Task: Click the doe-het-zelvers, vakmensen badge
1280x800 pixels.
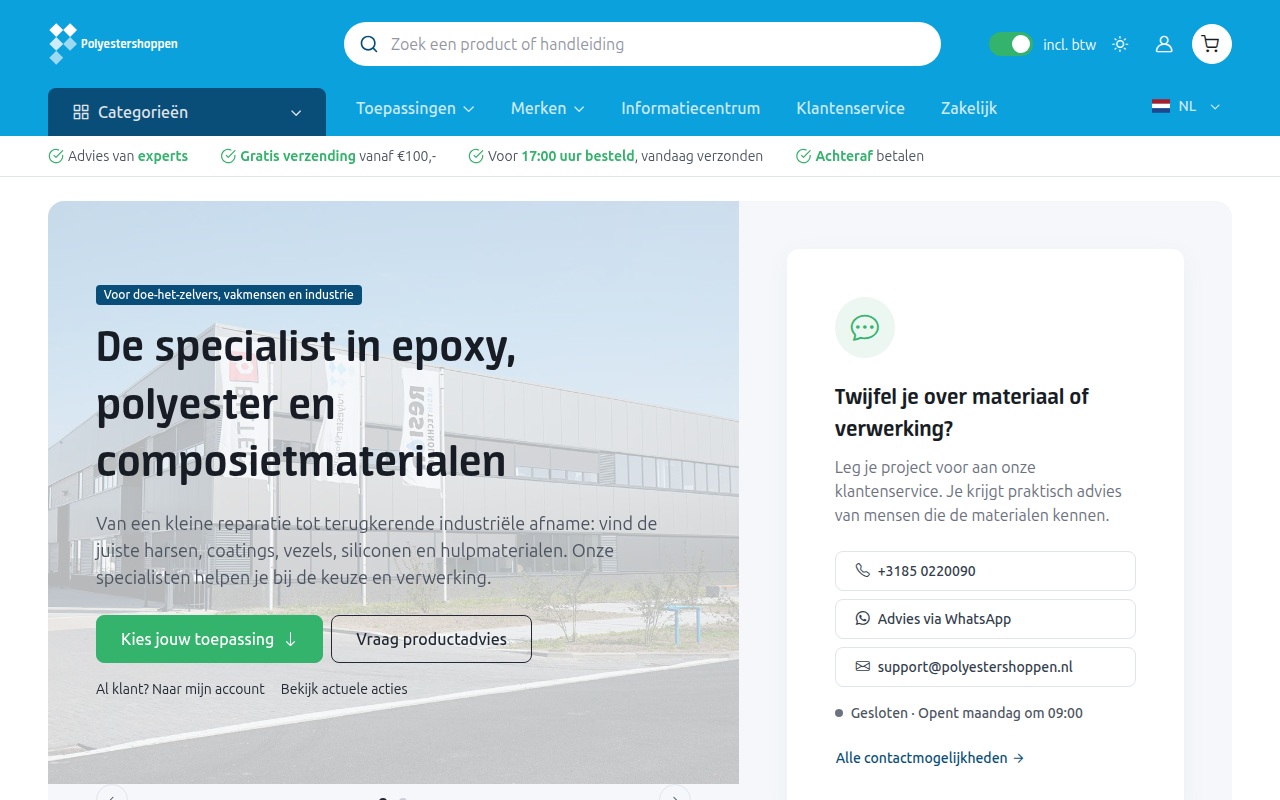Action: coord(229,295)
